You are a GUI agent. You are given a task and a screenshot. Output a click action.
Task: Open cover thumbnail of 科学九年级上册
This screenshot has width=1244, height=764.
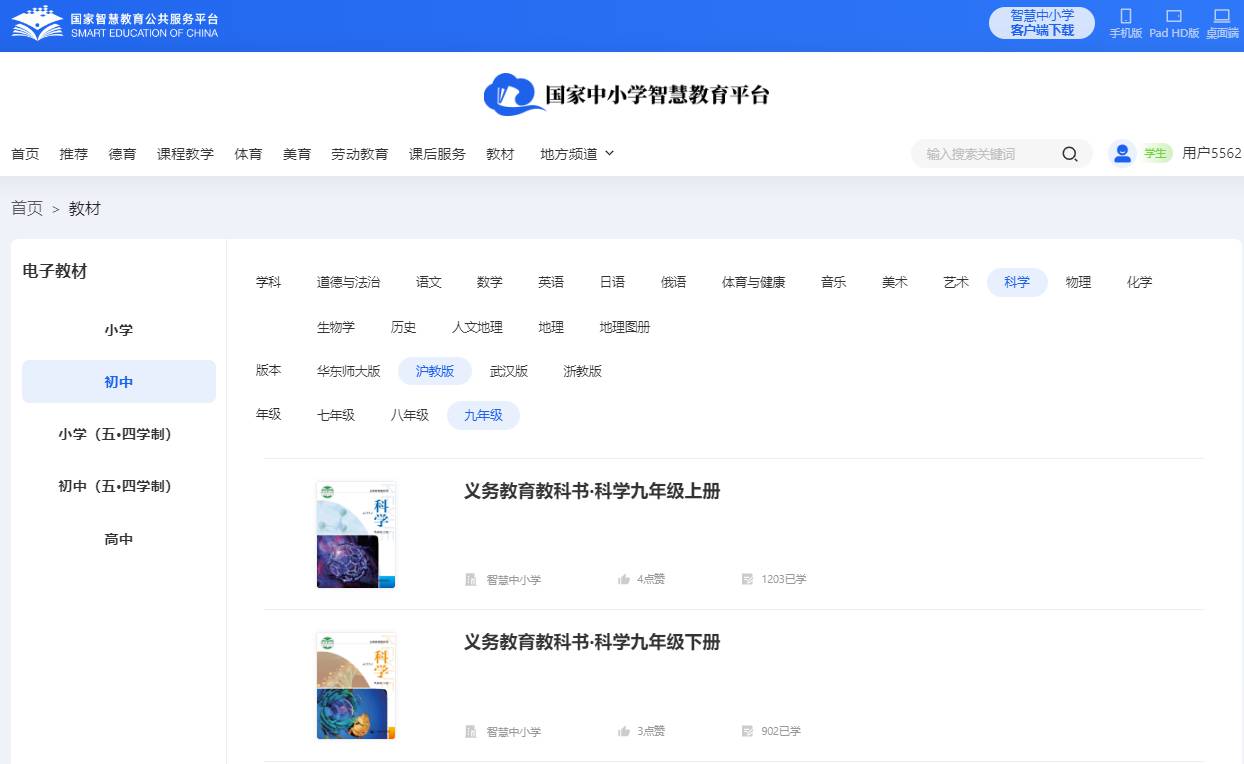(x=356, y=535)
